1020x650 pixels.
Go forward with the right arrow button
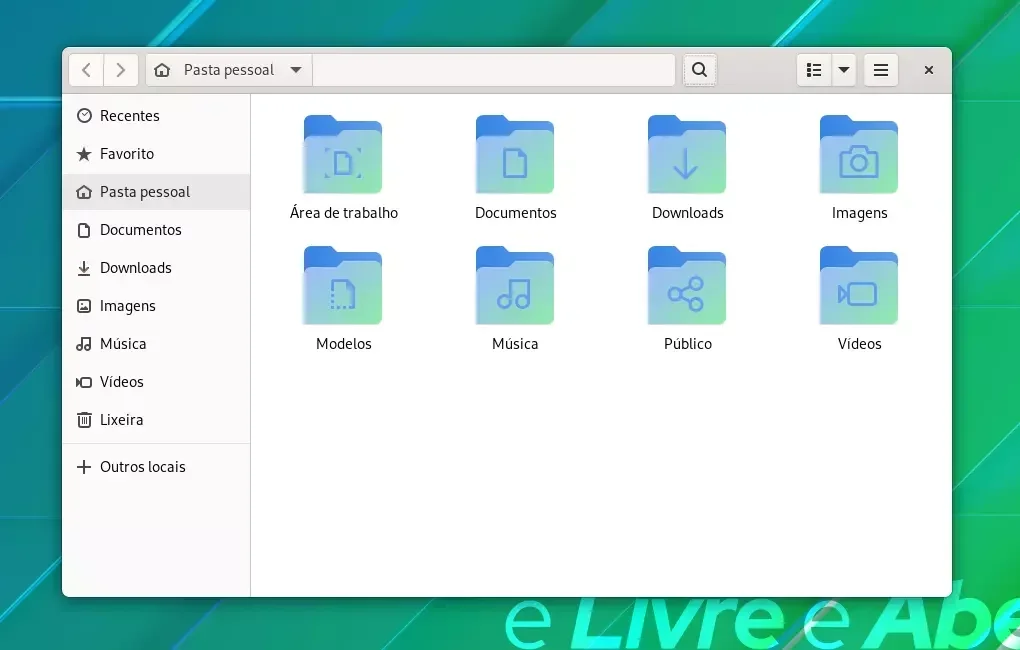(x=120, y=70)
